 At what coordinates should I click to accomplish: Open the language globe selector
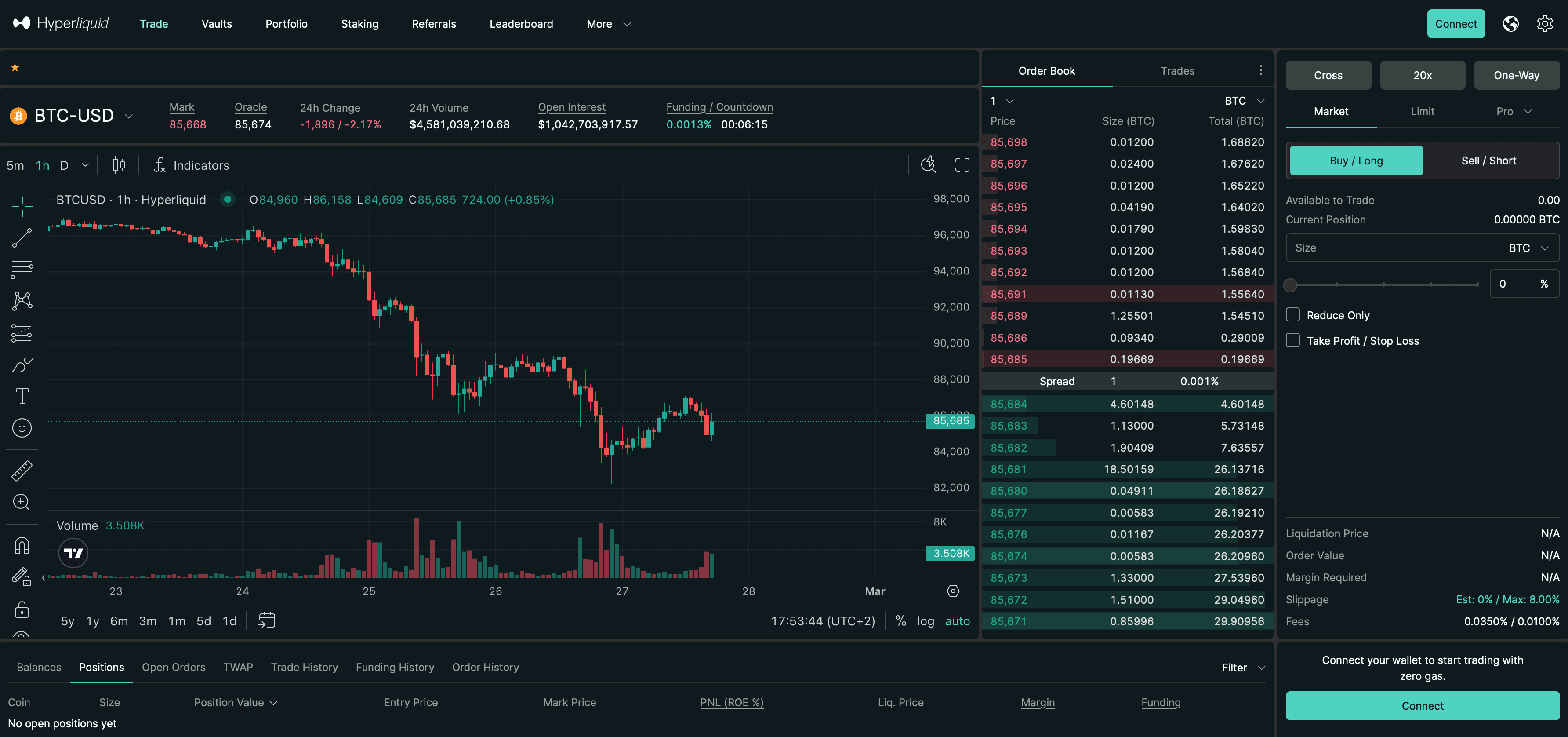point(1510,24)
